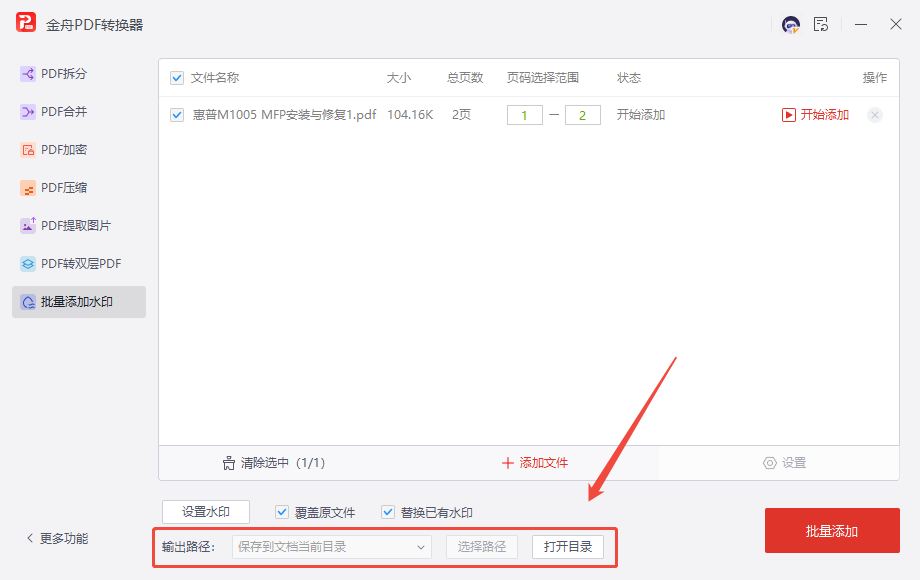Click the red play icon beside 开始添加
Viewport: 920px width, 580px height.
(789, 115)
